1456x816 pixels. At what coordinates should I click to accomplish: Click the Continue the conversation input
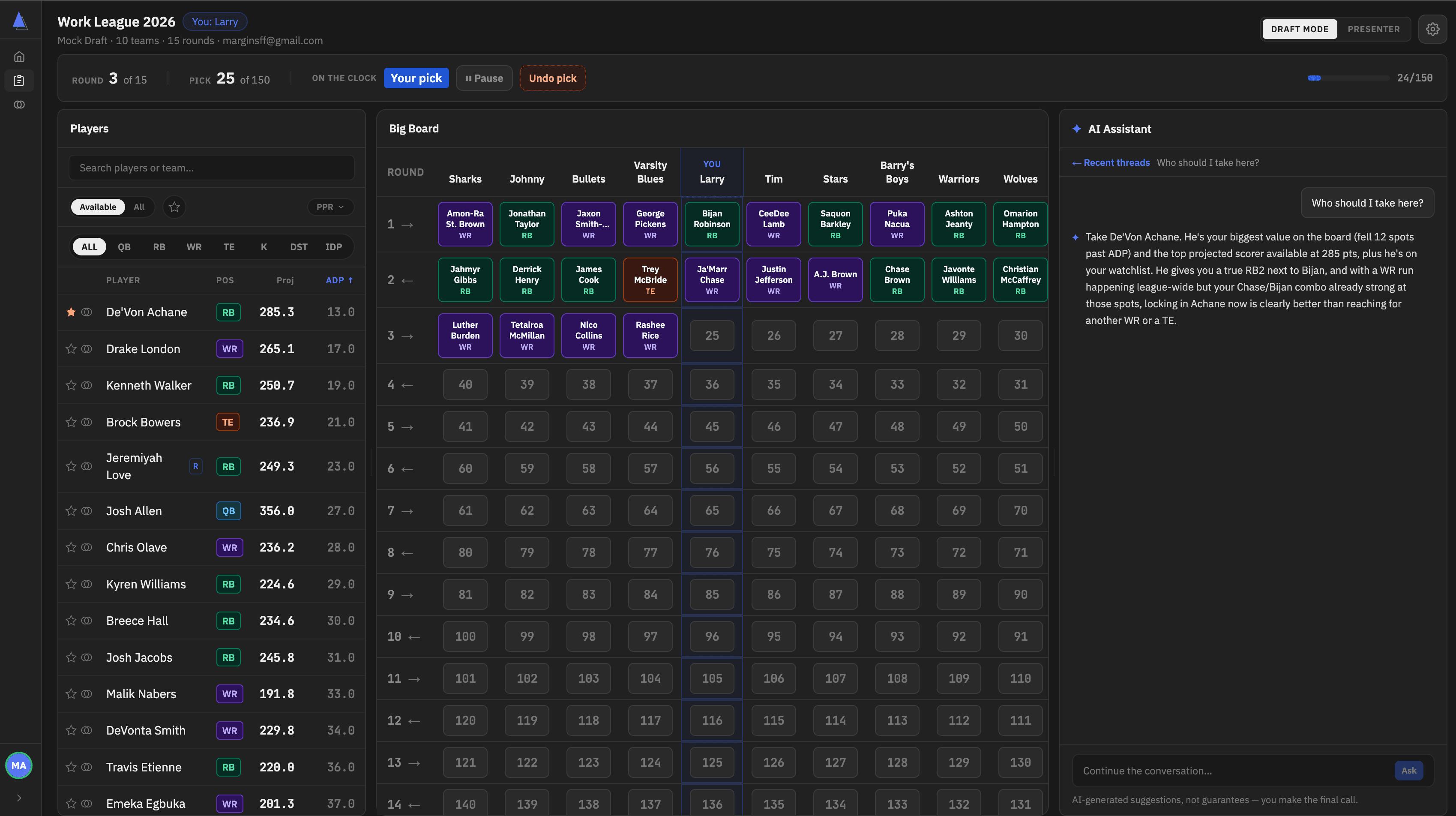(1233, 771)
